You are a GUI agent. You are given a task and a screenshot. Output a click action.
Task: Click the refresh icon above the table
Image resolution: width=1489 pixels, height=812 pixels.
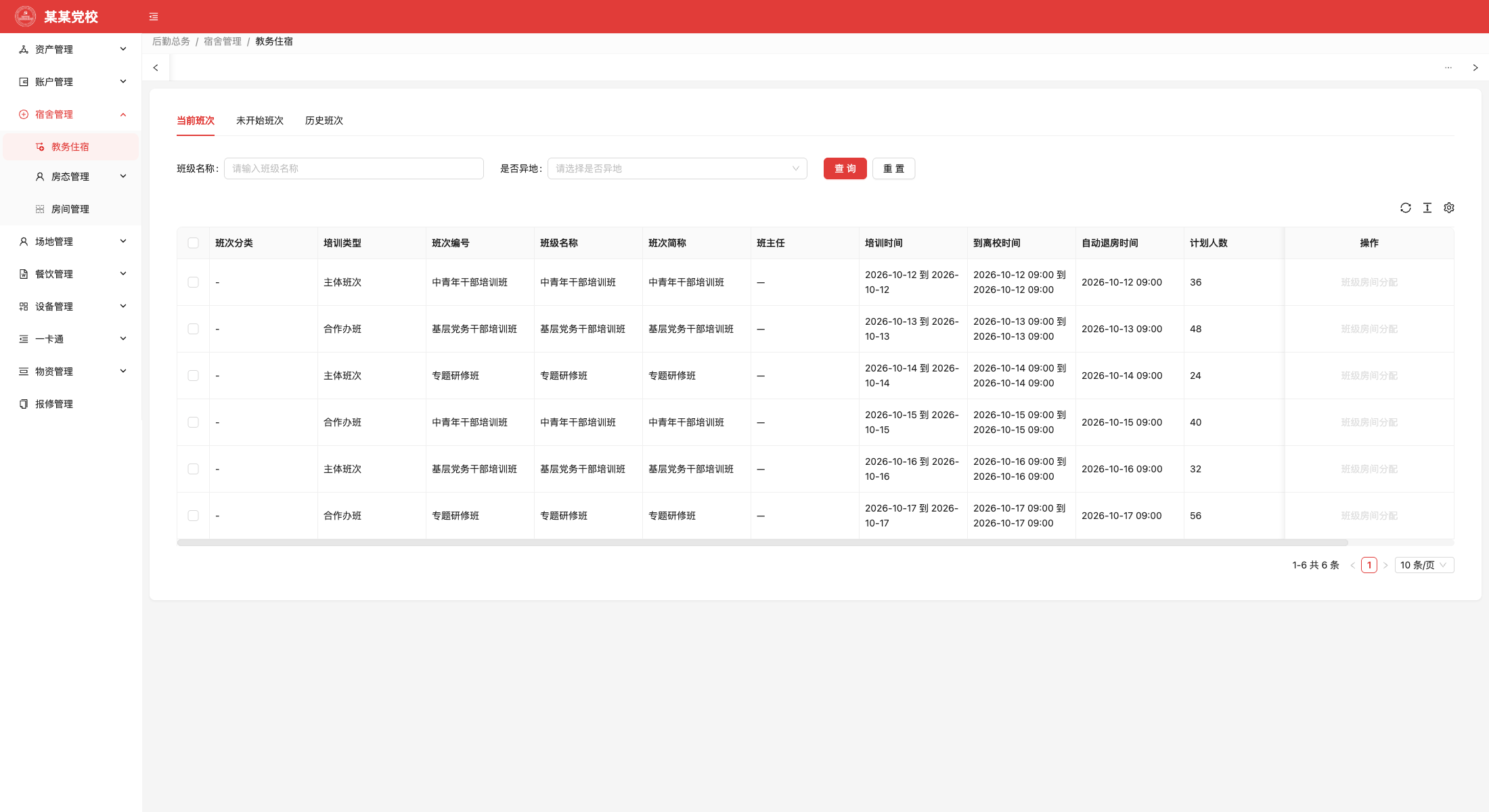coord(1406,208)
